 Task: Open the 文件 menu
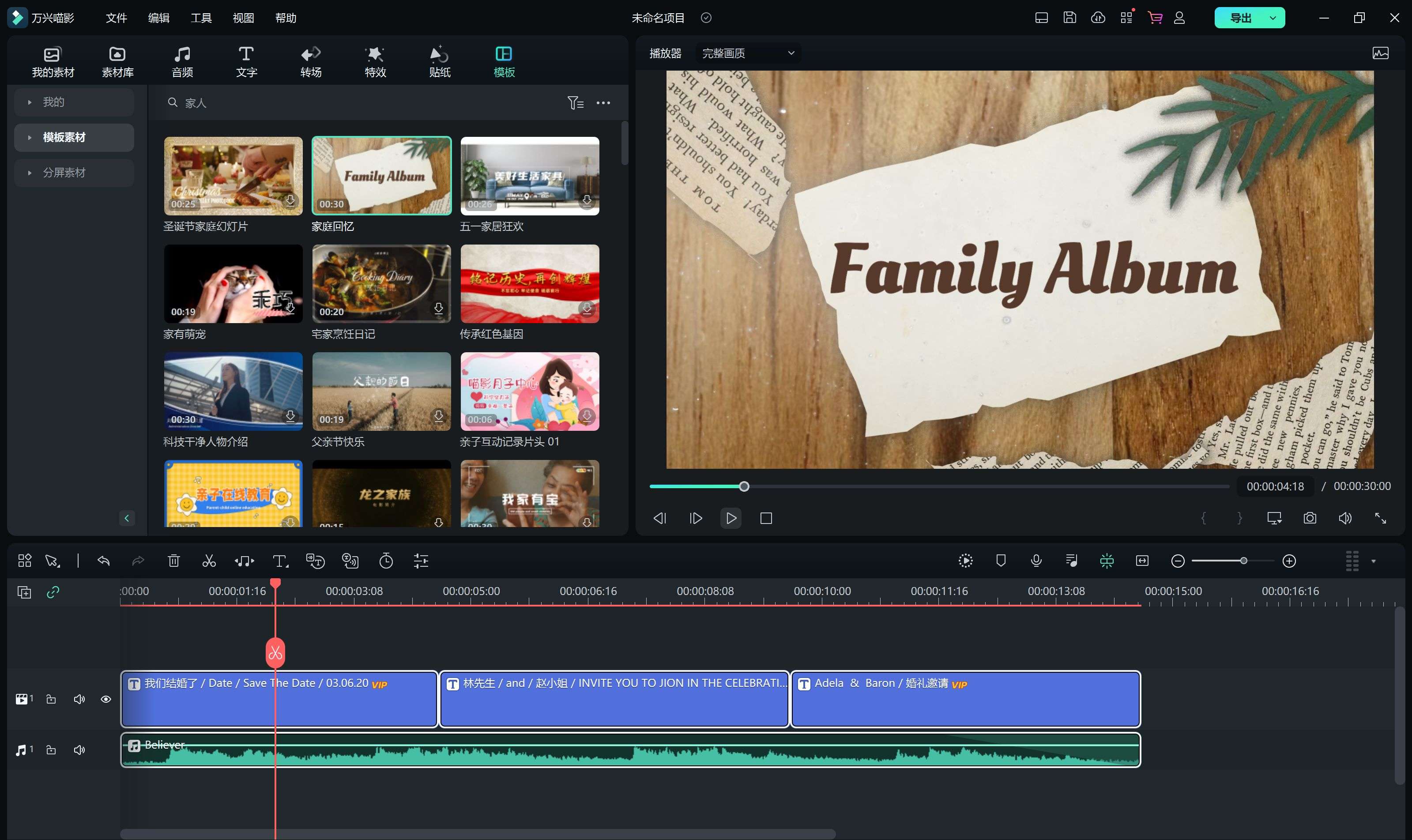(116, 18)
